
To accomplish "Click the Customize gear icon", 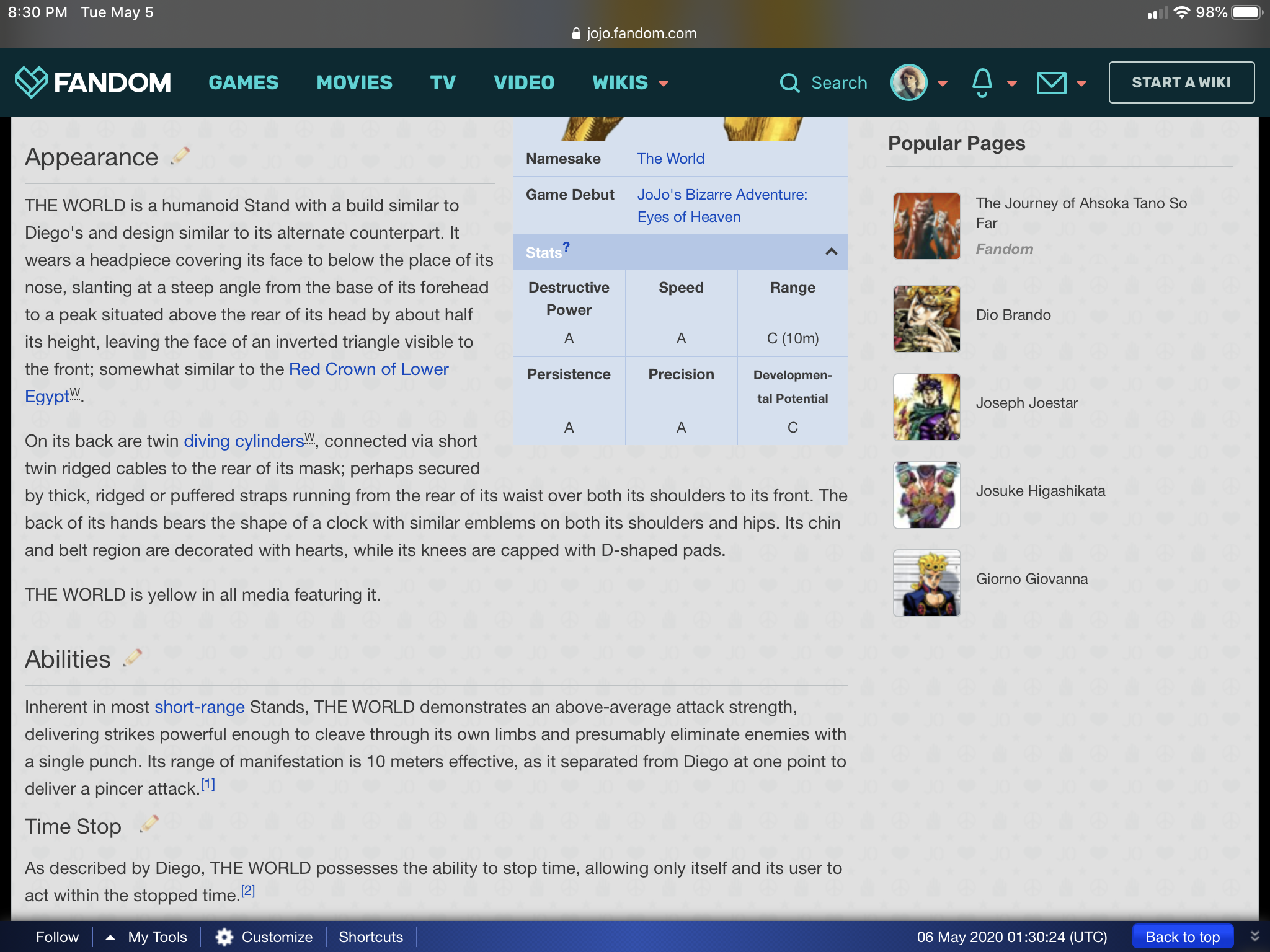I will pos(224,937).
